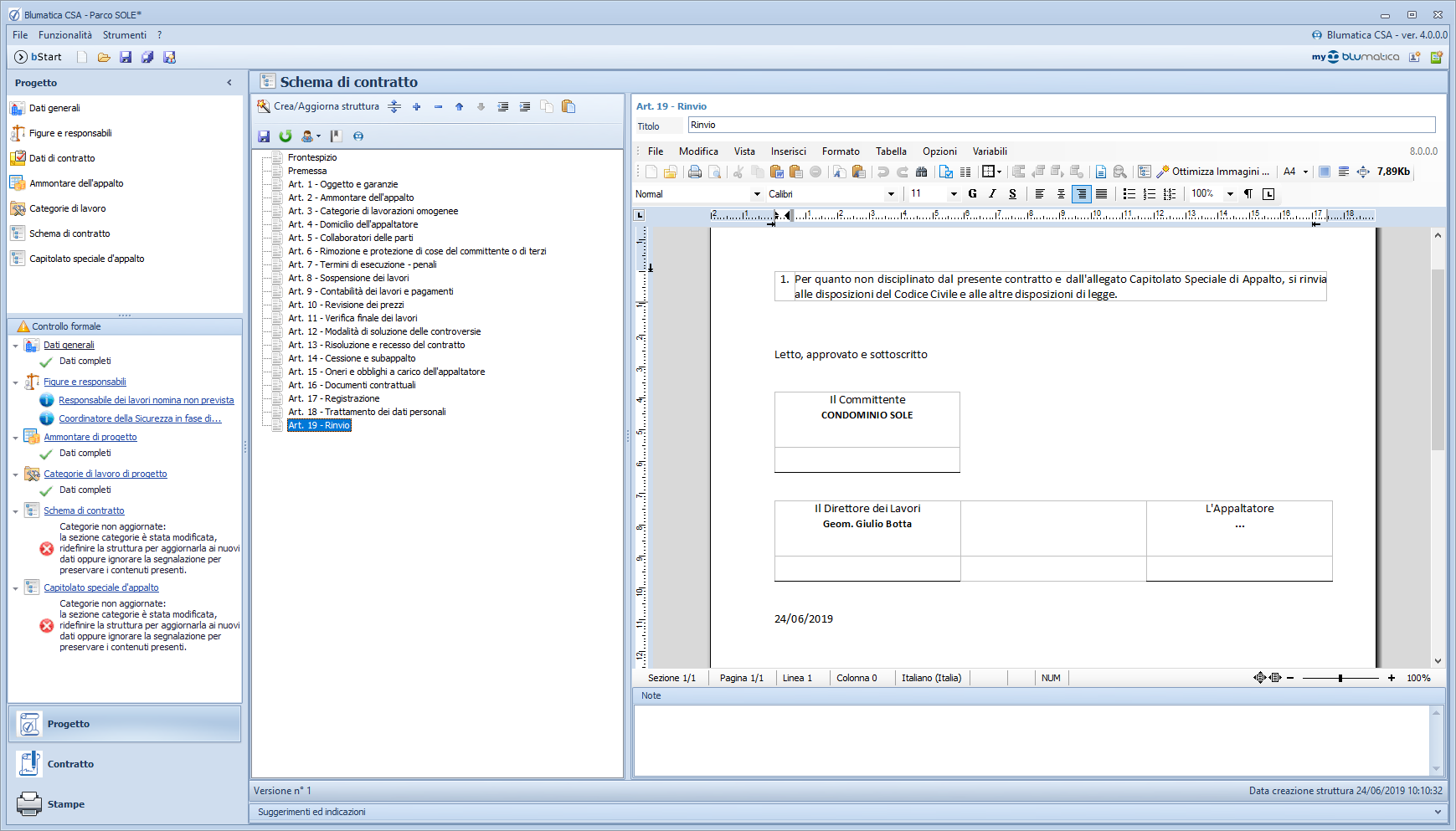
Task: Click the Stampe printer icon in sidebar
Action: click(x=29, y=804)
